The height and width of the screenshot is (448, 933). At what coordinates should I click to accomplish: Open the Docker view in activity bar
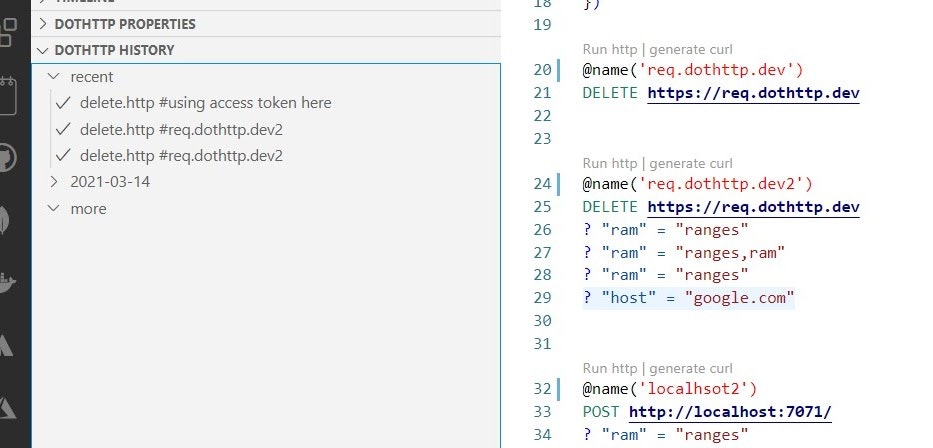(x=6, y=283)
